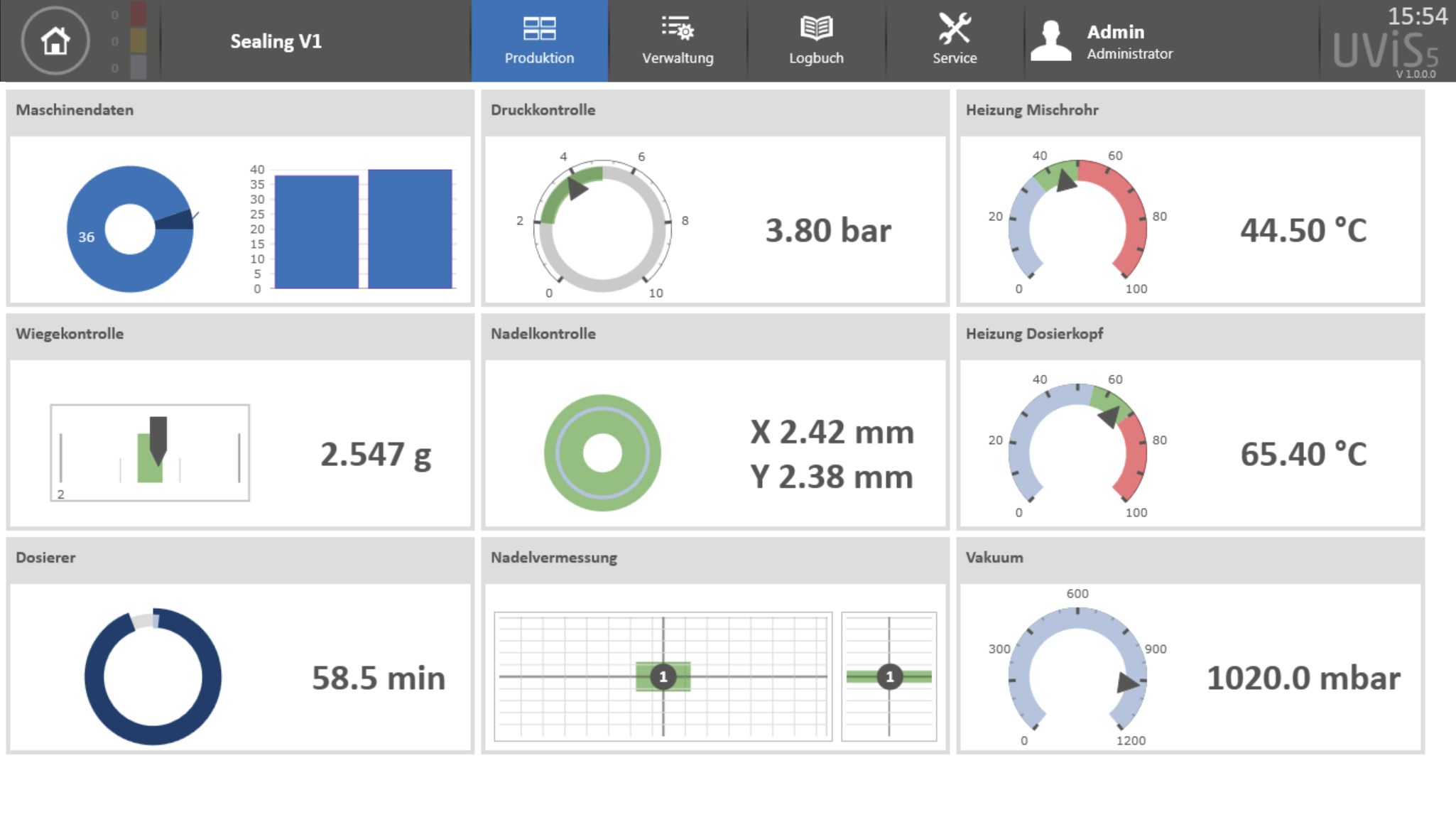
Task: Click the Logbuch book icon
Action: pyautogui.click(x=815, y=27)
